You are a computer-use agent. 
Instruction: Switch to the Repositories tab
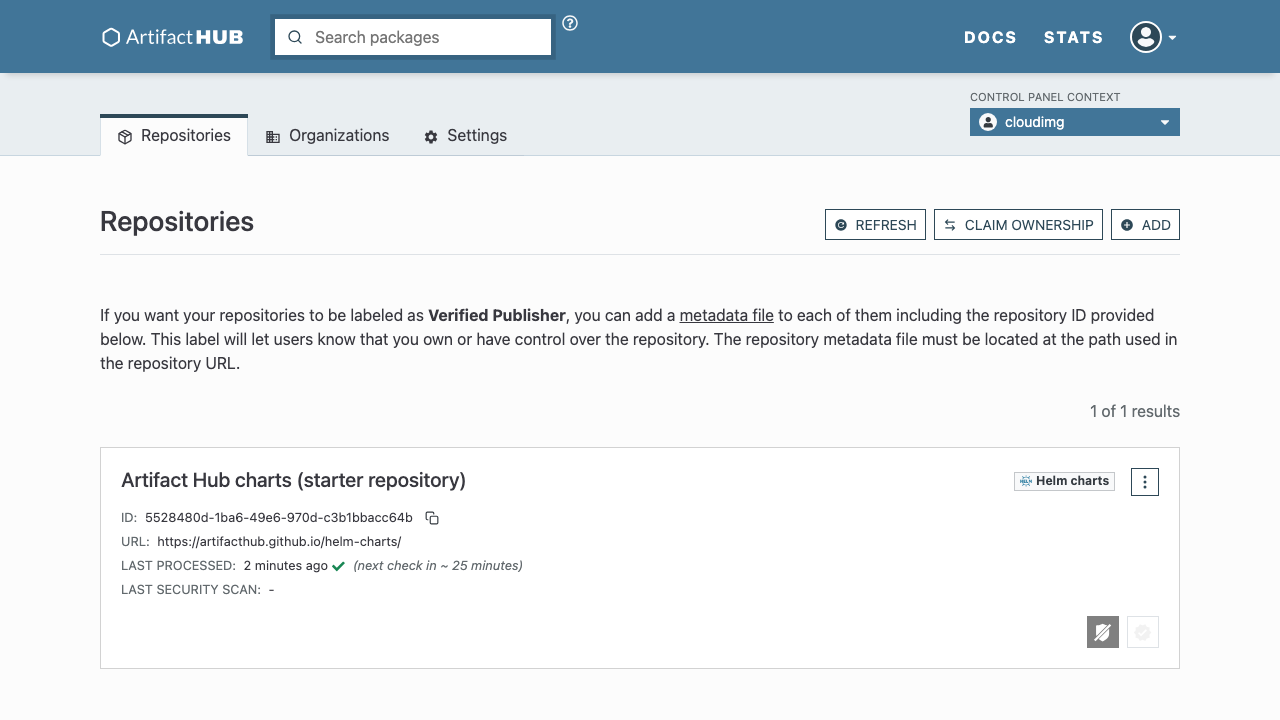(x=174, y=136)
